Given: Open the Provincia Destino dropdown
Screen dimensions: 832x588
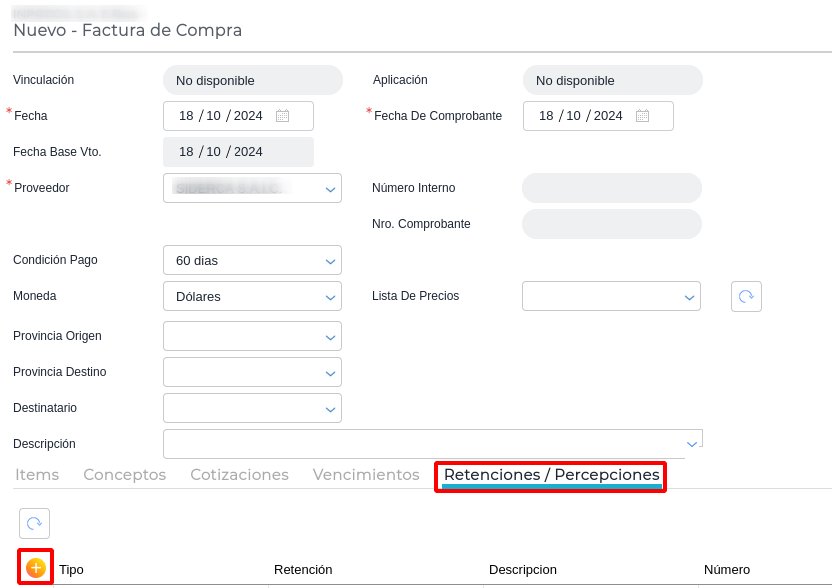Looking at the screenshot, I should (330, 372).
